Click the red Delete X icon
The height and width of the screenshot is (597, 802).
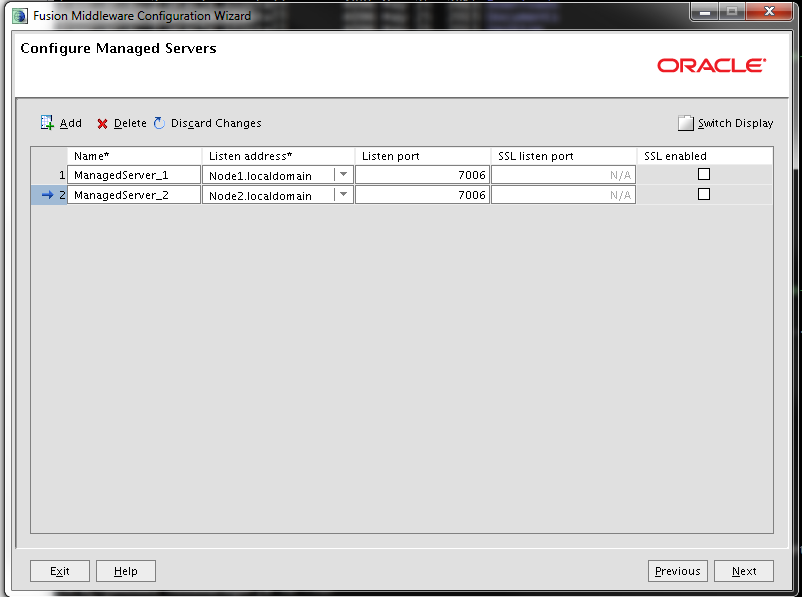pyautogui.click(x=102, y=124)
